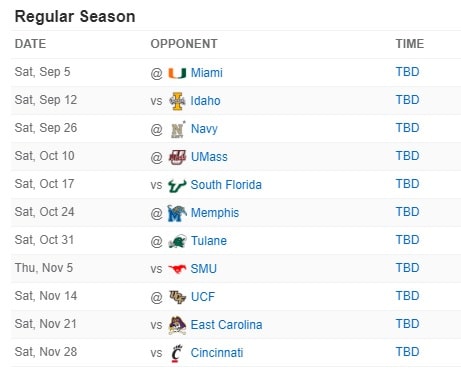Click the UMass logo icon
The image size is (461, 375).
click(x=177, y=157)
